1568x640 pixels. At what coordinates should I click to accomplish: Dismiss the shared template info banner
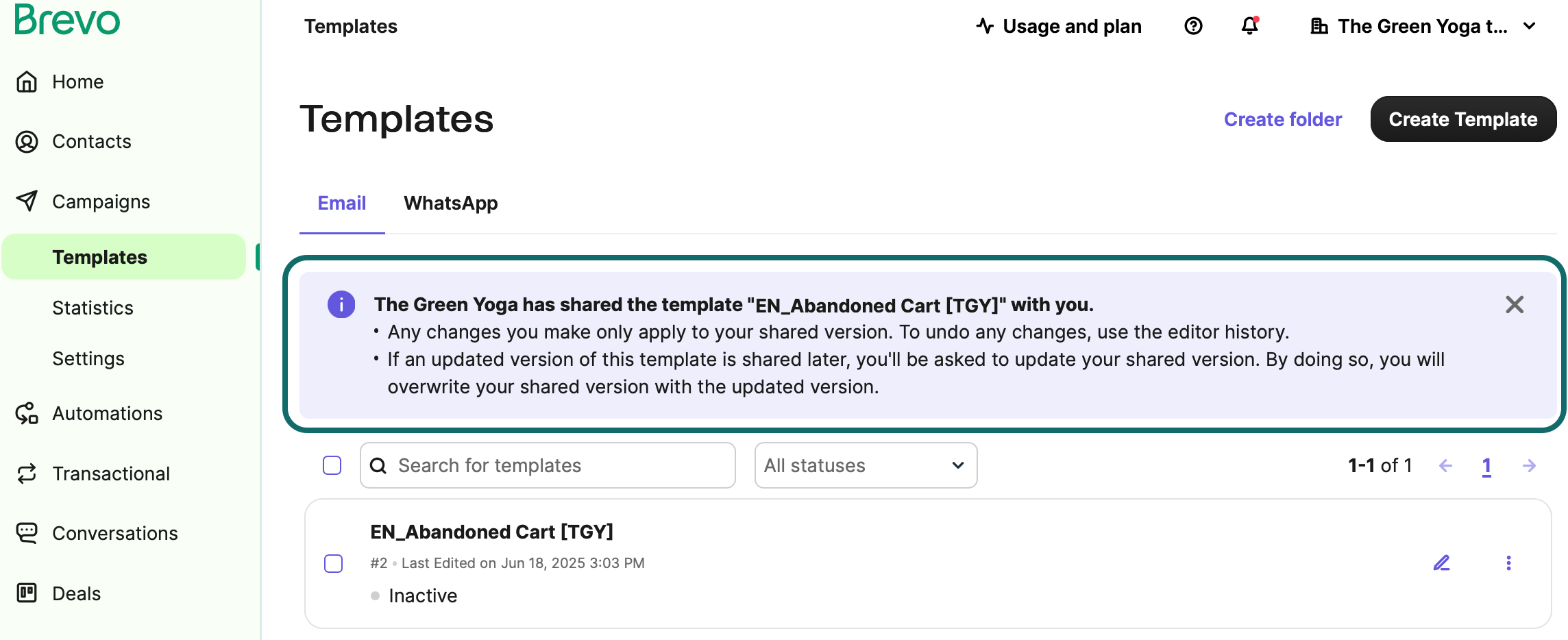point(1515,304)
